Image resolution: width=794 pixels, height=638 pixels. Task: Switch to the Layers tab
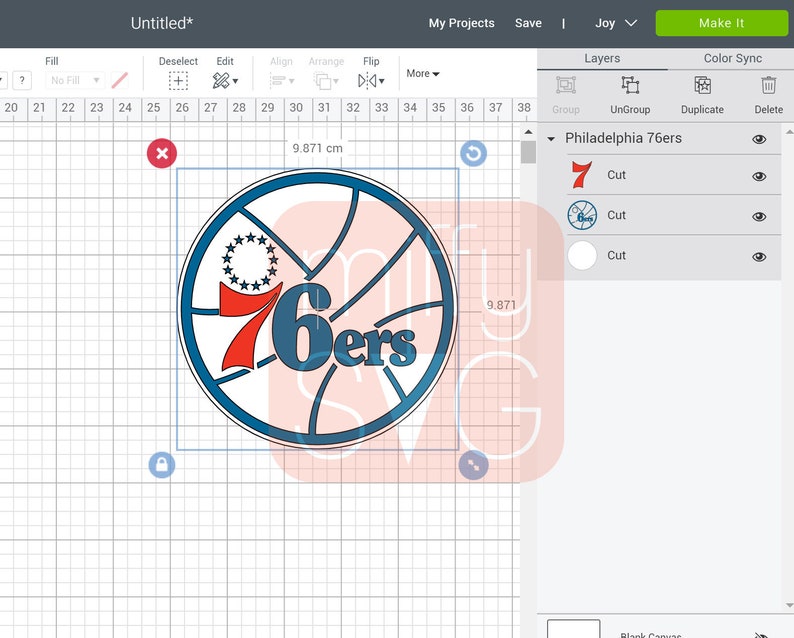coord(602,58)
